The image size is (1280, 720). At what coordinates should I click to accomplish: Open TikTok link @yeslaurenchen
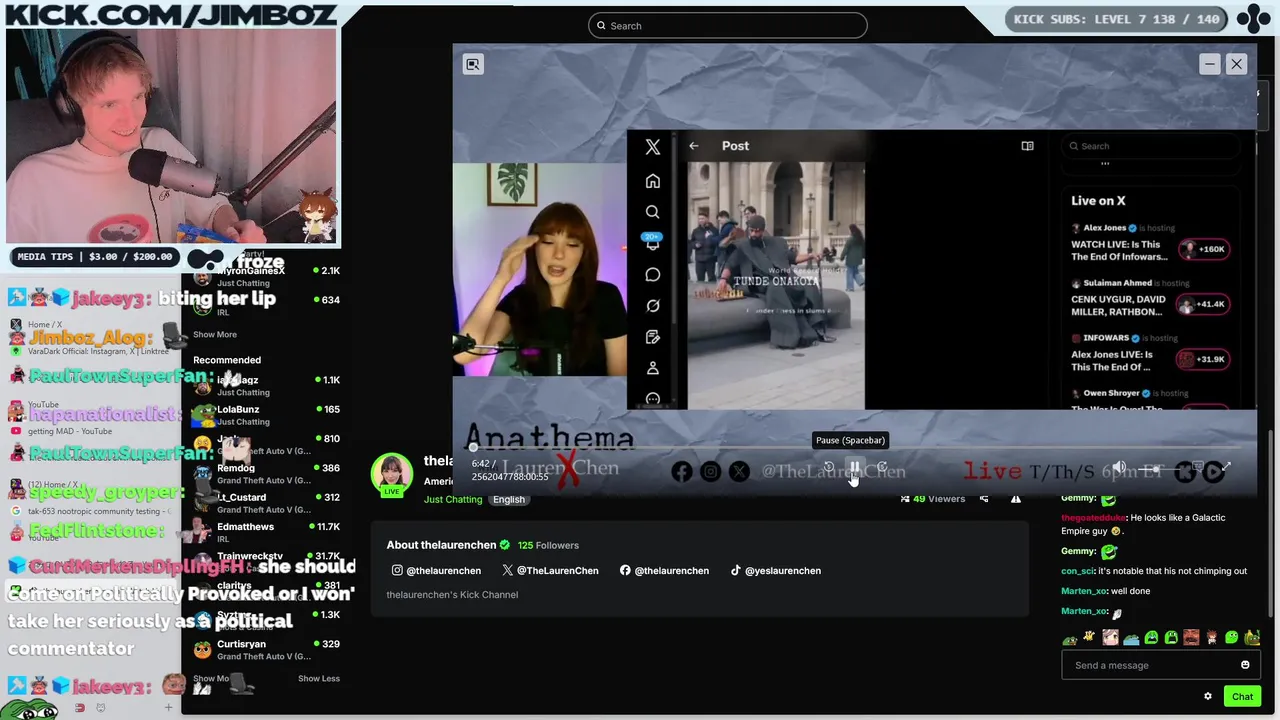775,570
